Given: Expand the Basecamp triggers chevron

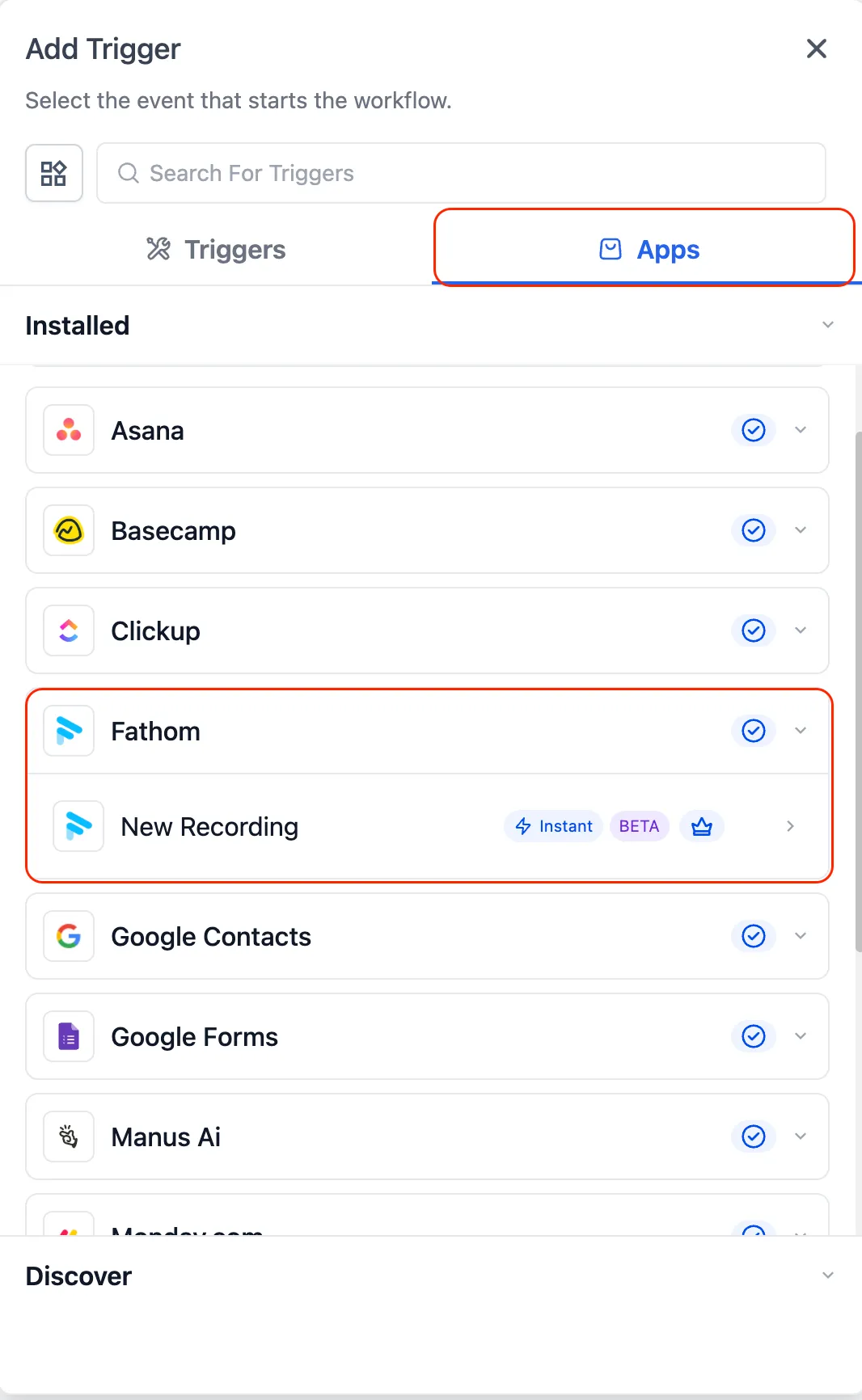Looking at the screenshot, I should click(x=801, y=530).
